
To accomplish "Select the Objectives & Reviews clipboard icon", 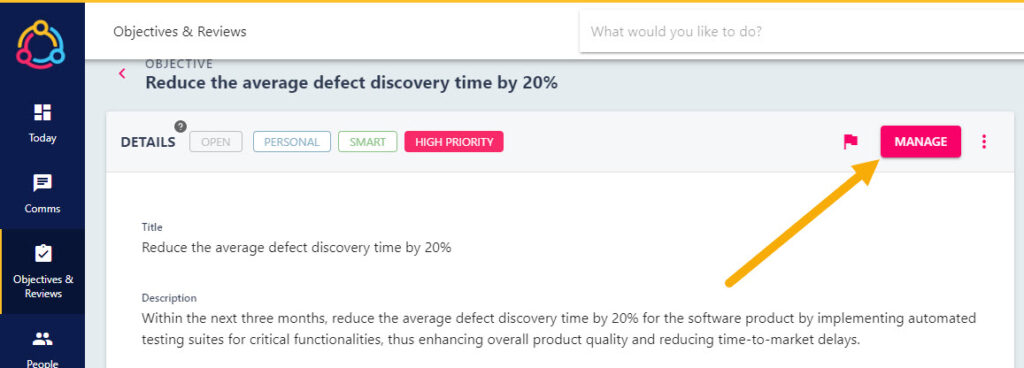I will point(43,253).
